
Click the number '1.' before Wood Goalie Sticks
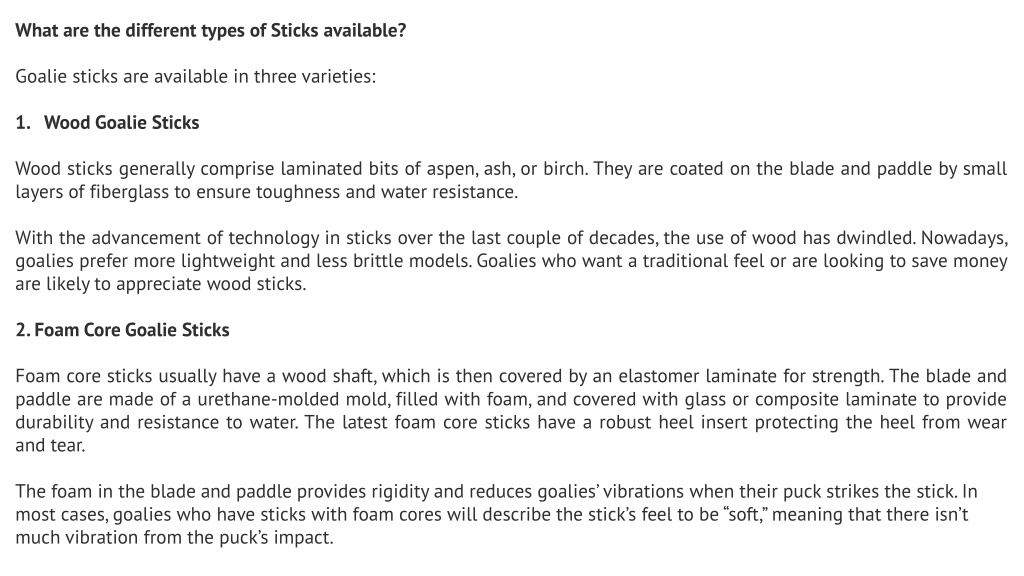(23, 123)
